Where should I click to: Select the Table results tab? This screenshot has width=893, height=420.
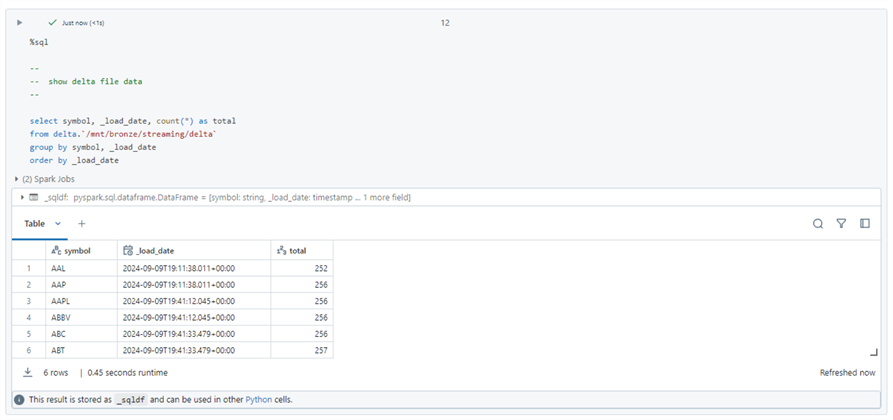coord(35,224)
